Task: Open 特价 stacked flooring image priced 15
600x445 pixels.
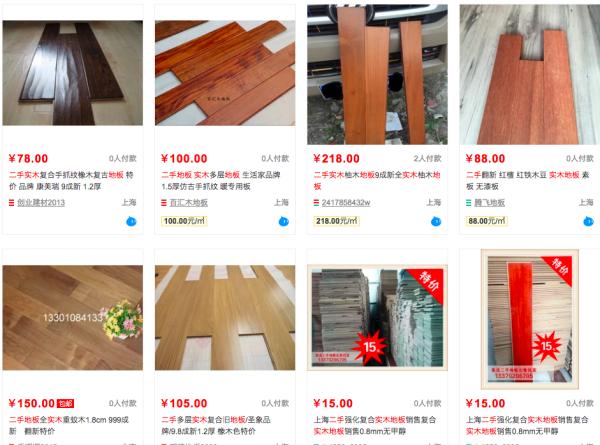Action: tap(377, 318)
